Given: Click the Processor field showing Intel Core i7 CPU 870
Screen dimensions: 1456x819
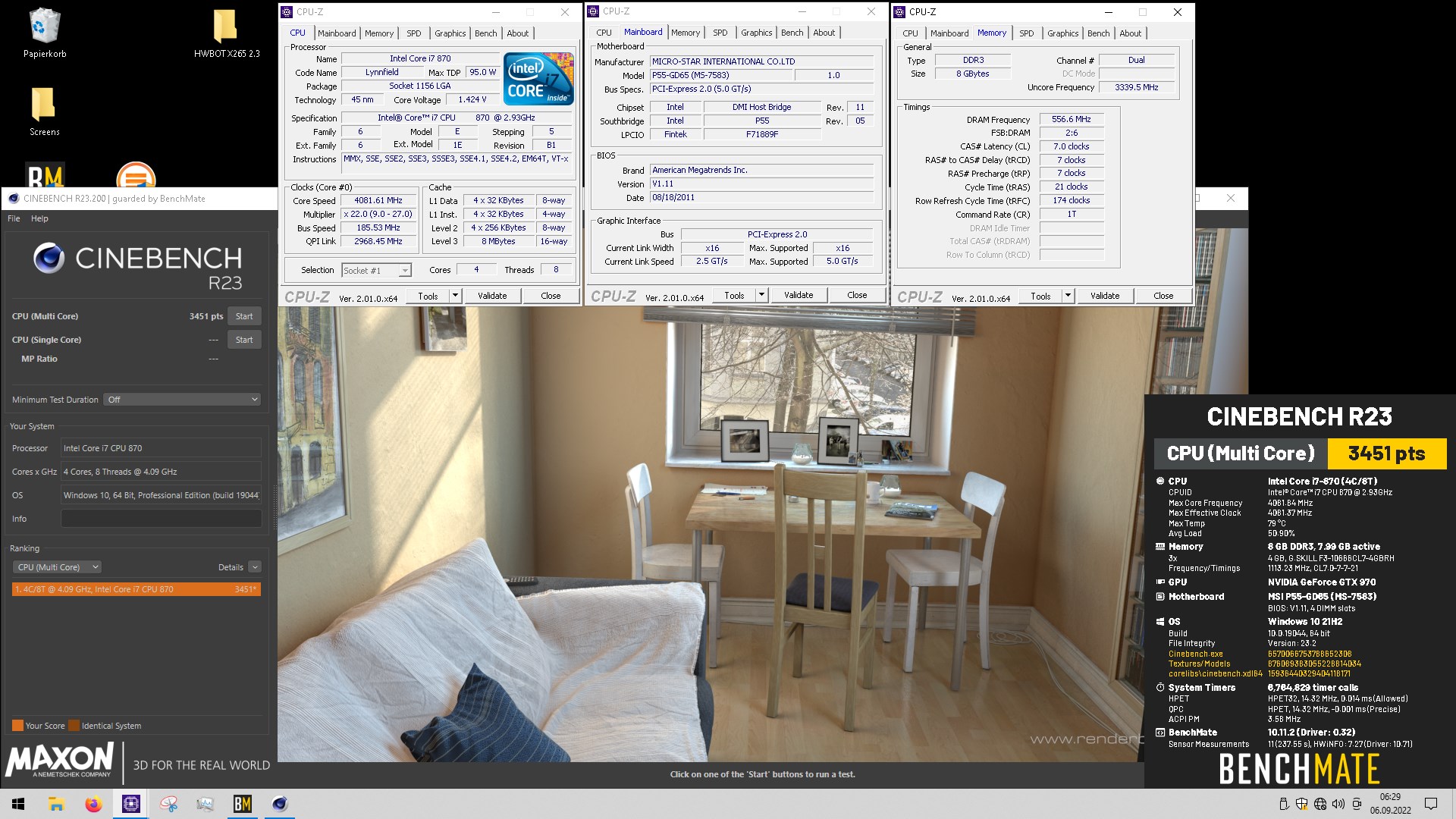Looking at the screenshot, I should (x=162, y=448).
